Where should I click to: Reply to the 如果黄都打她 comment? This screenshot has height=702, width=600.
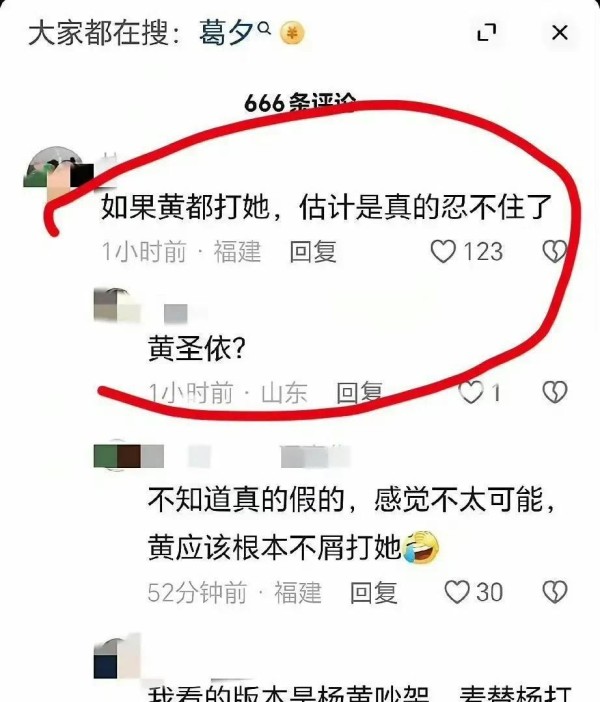(x=313, y=251)
